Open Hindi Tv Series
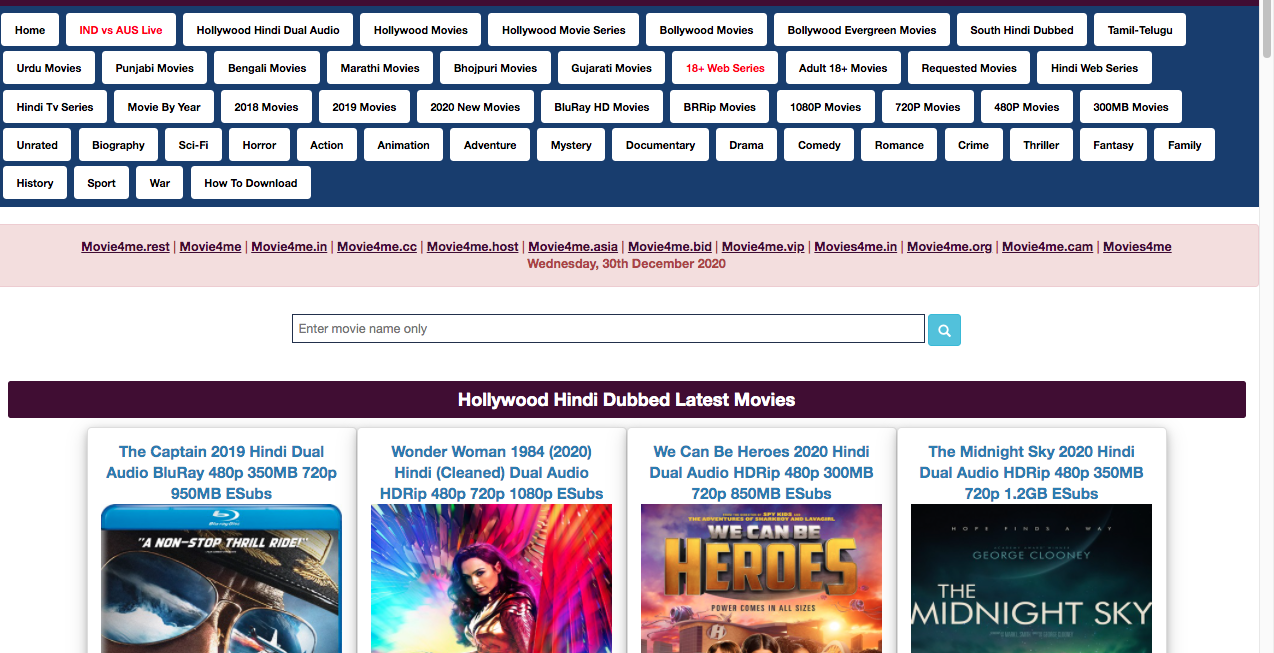The width and height of the screenshot is (1274, 653). coord(55,107)
